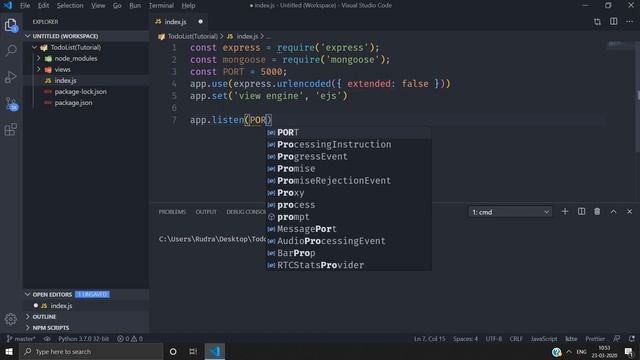Viewport: 640px width, 360px height.
Task: Click the compare changes icon in editor toolbar
Action: point(598,22)
